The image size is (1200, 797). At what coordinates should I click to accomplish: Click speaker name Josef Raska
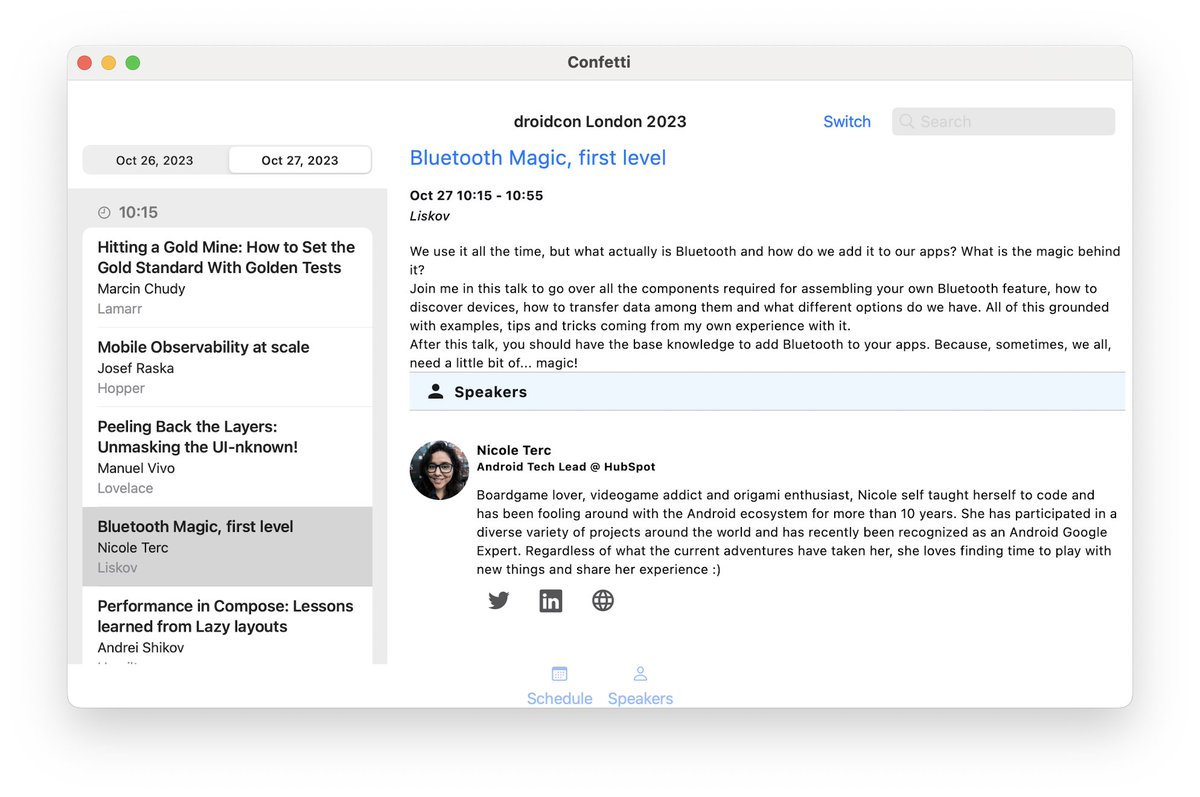(136, 368)
